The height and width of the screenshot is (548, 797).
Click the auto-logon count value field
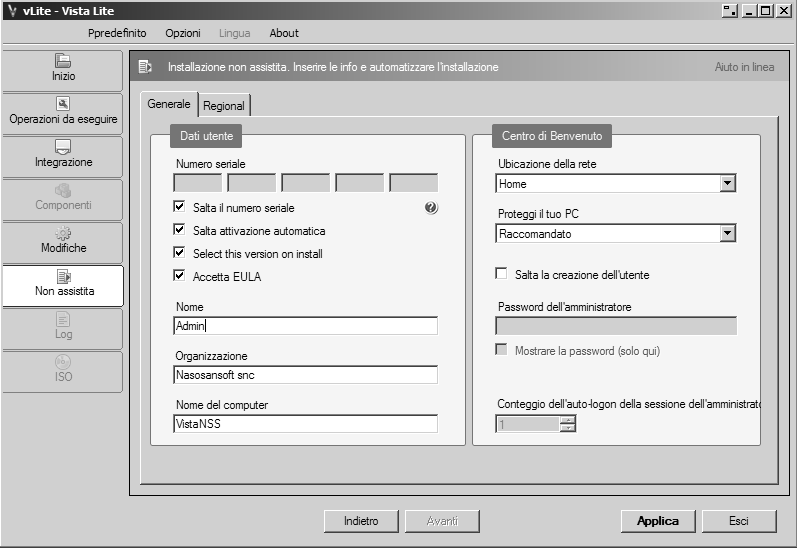tap(528, 424)
